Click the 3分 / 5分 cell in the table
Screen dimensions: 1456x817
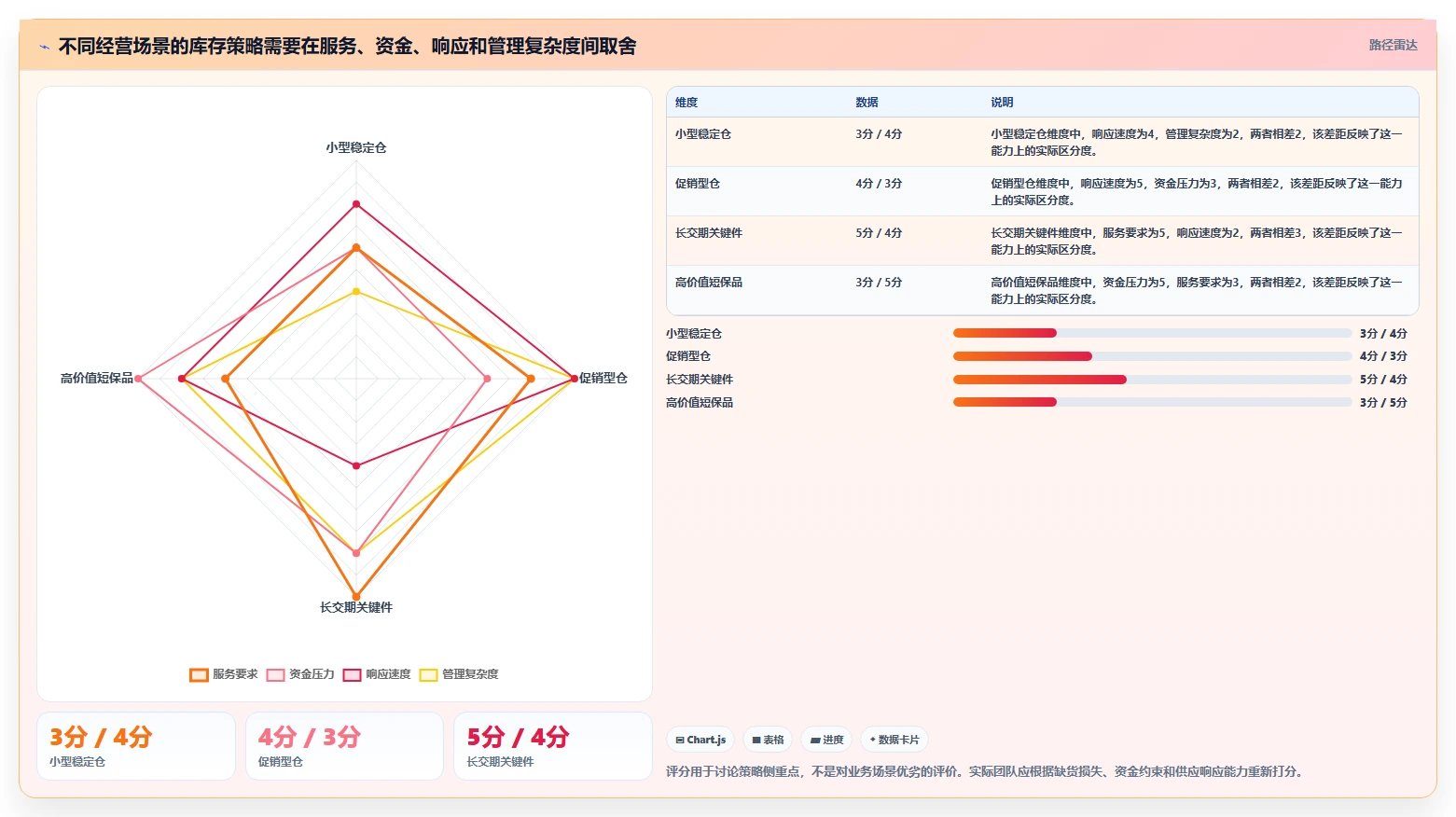(x=879, y=283)
